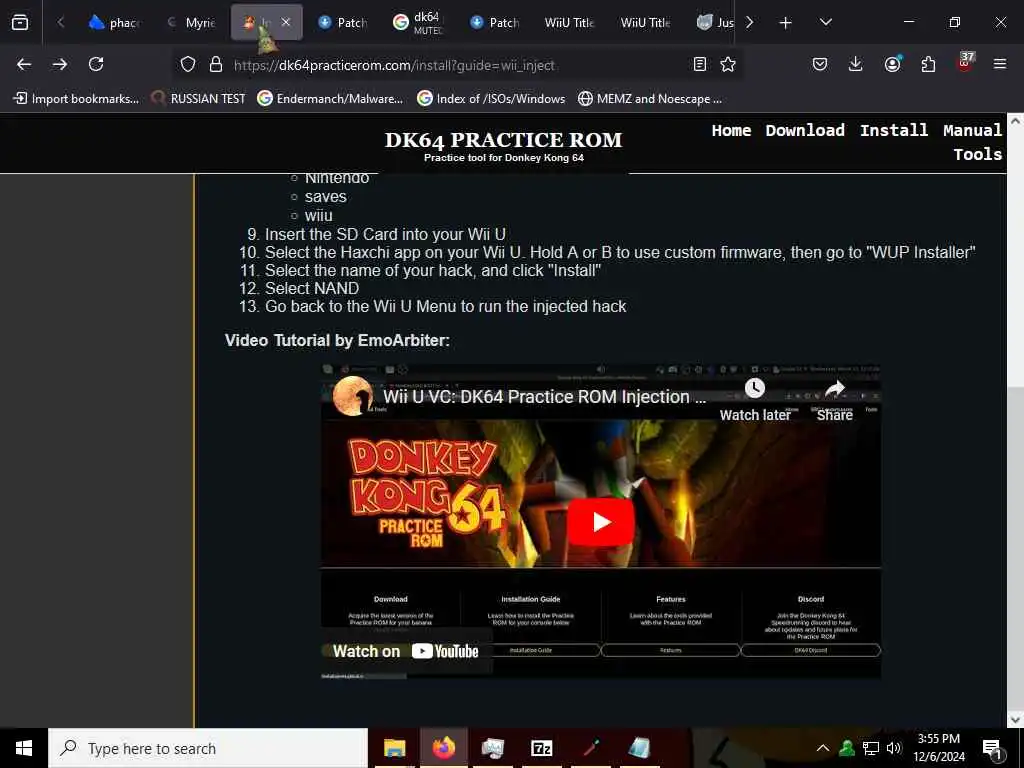Switch to the phac tab

(x=114, y=23)
